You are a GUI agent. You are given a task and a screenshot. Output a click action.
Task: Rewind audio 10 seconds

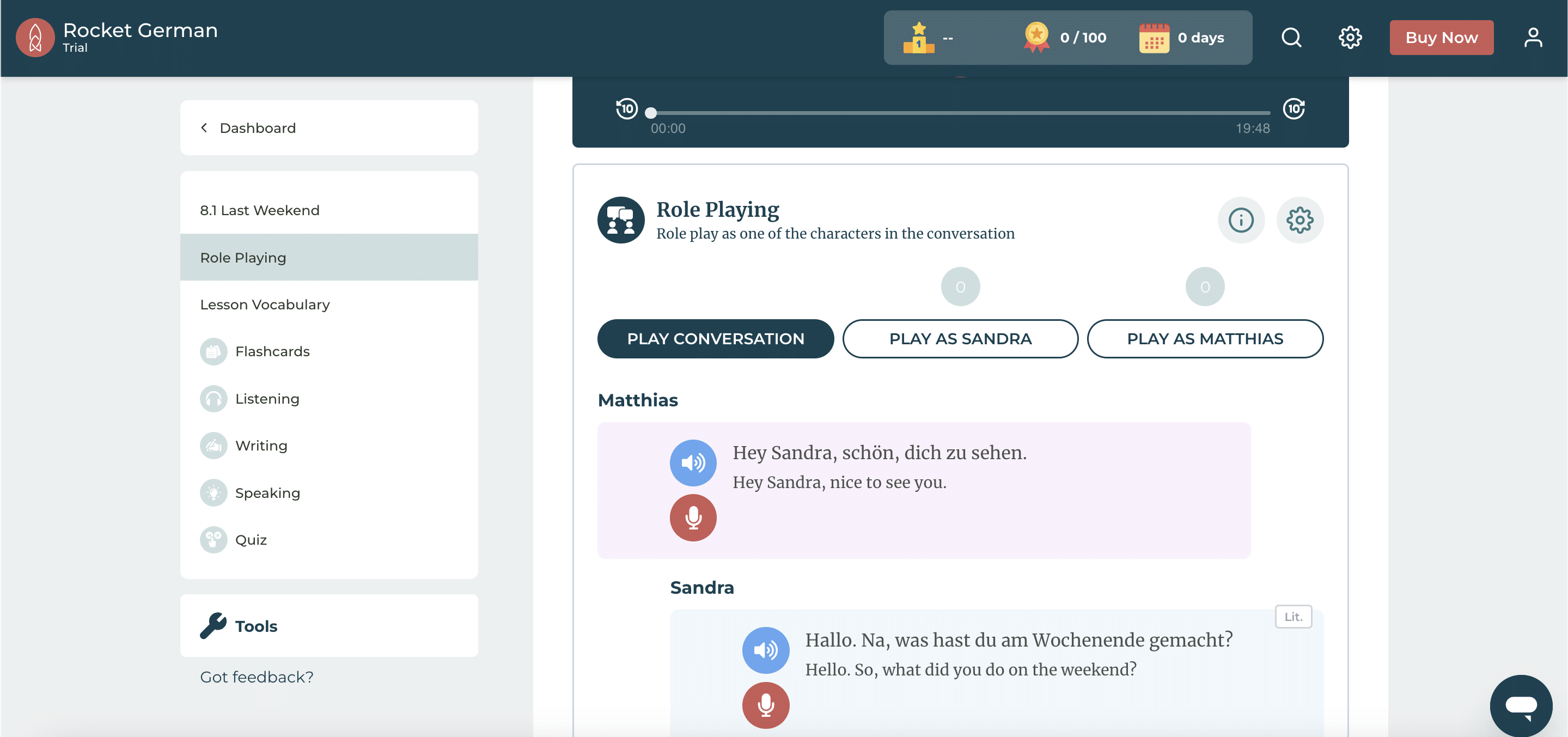[x=626, y=109]
